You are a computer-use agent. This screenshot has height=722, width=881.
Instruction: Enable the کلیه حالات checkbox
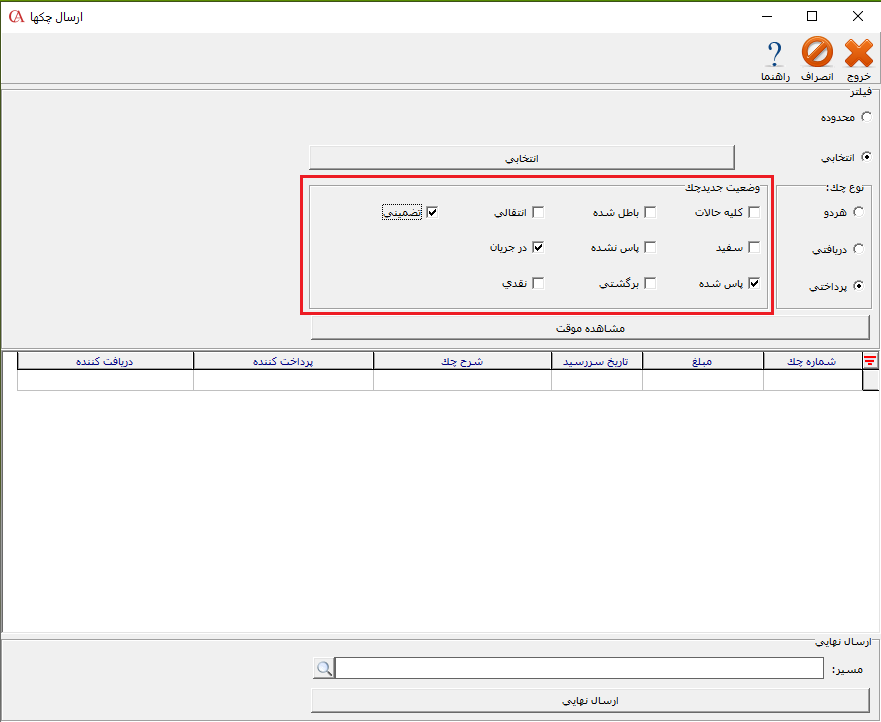[756, 212]
